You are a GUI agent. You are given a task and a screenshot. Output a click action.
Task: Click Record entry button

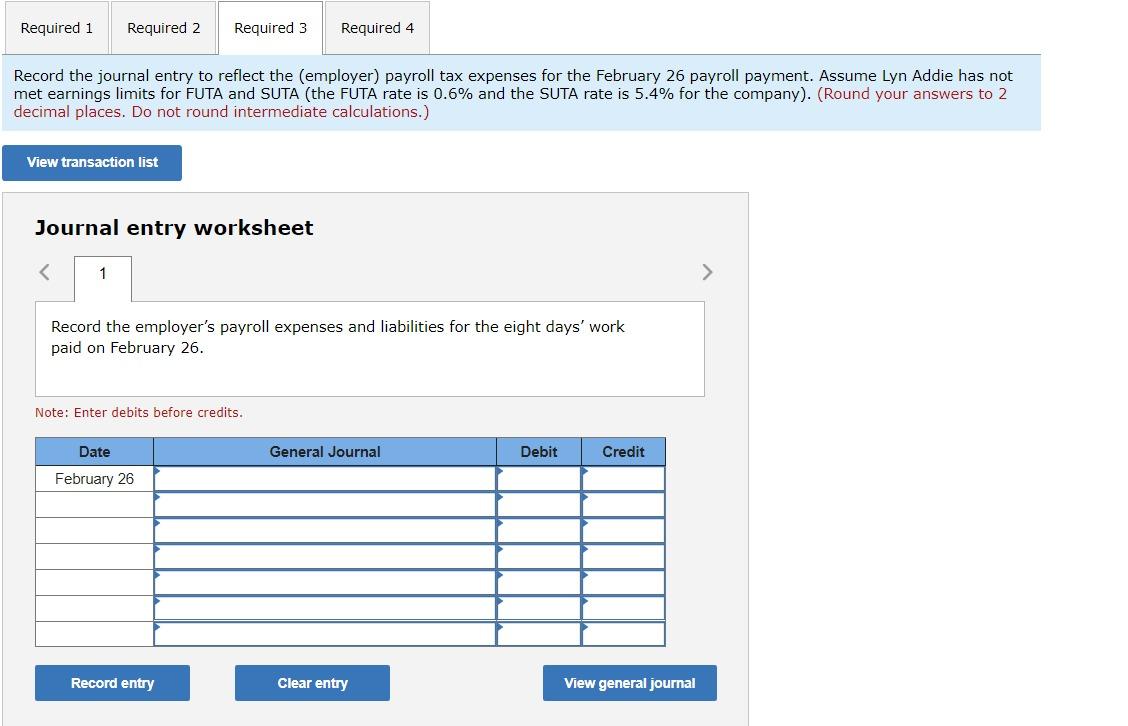pyautogui.click(x=112, y=683)
